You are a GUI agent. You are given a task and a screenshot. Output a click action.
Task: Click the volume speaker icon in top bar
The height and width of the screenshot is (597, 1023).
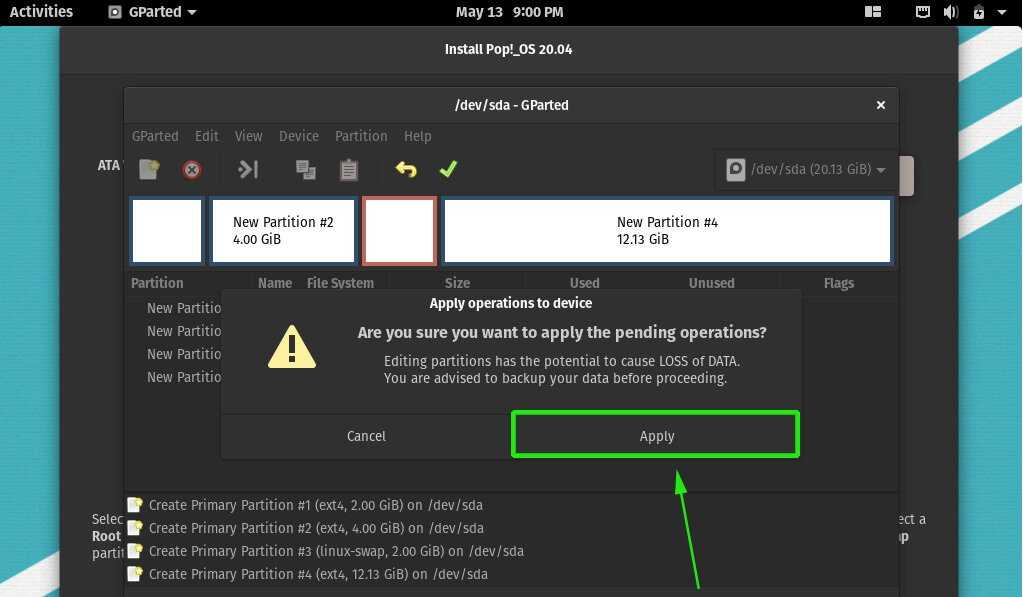click(951, 12)
